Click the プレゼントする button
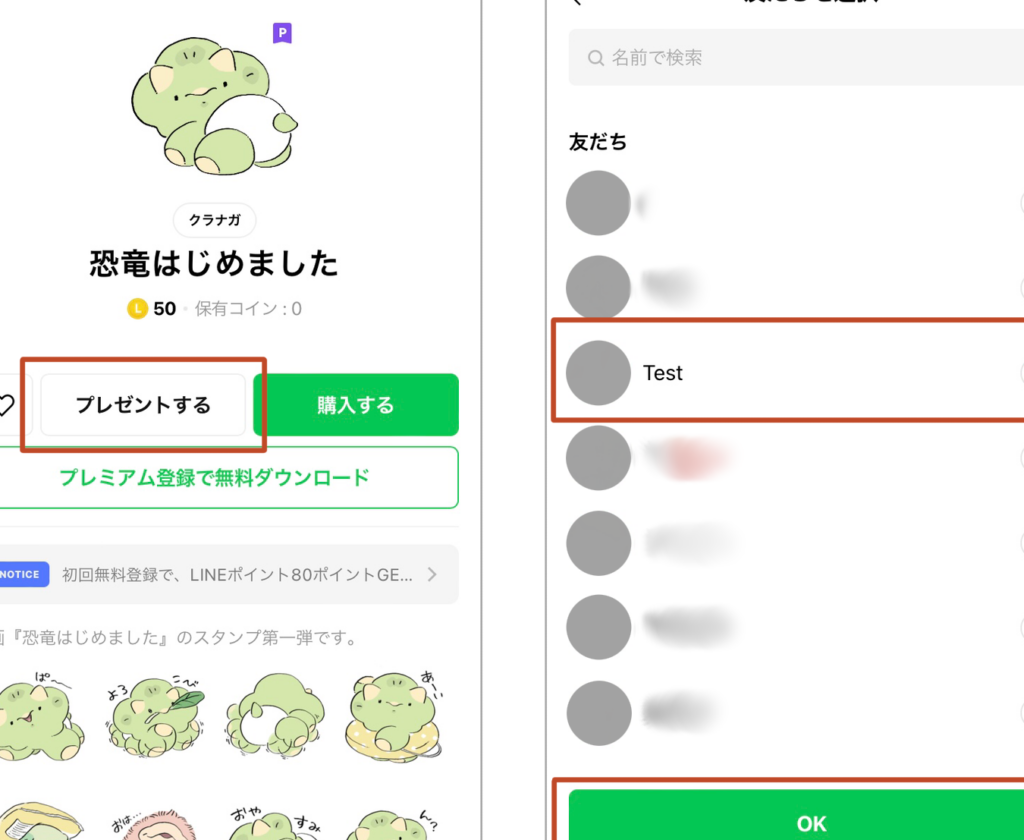This screenshot has height=840, width=1024. click(143, 405)
